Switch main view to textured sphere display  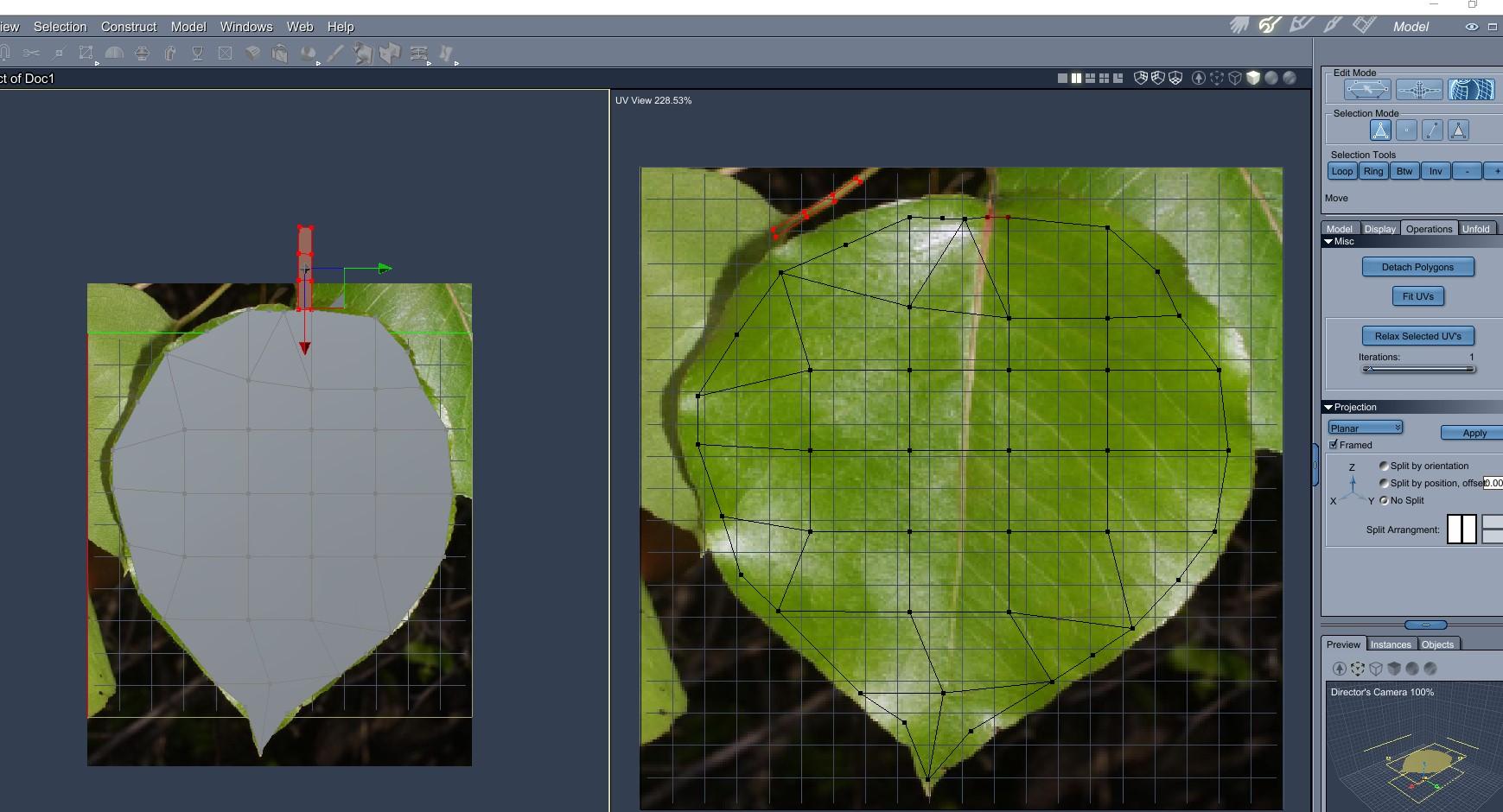pyautogui.click(x=1290, y=78)
